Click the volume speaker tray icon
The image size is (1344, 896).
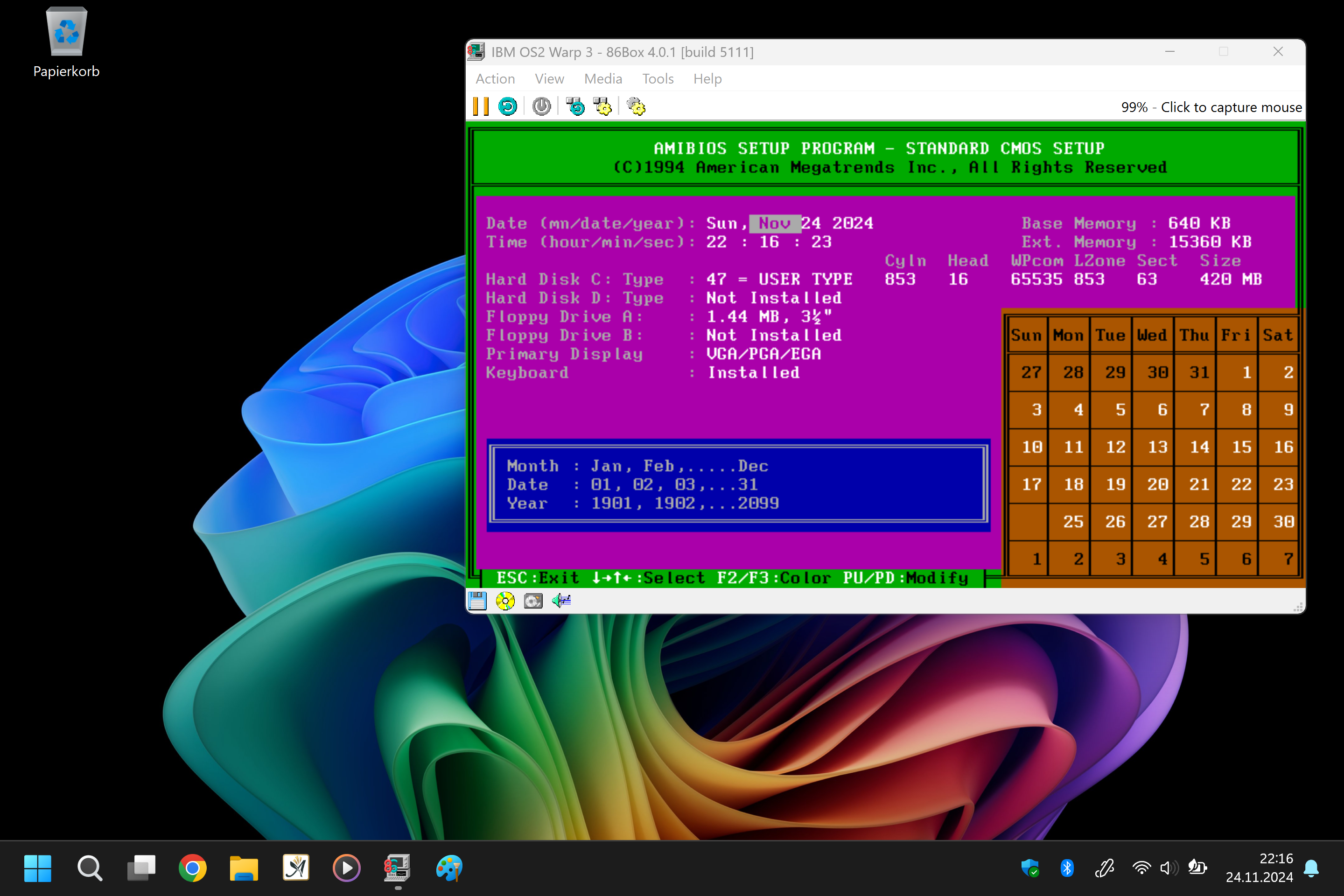click(x=1169, y=868)
